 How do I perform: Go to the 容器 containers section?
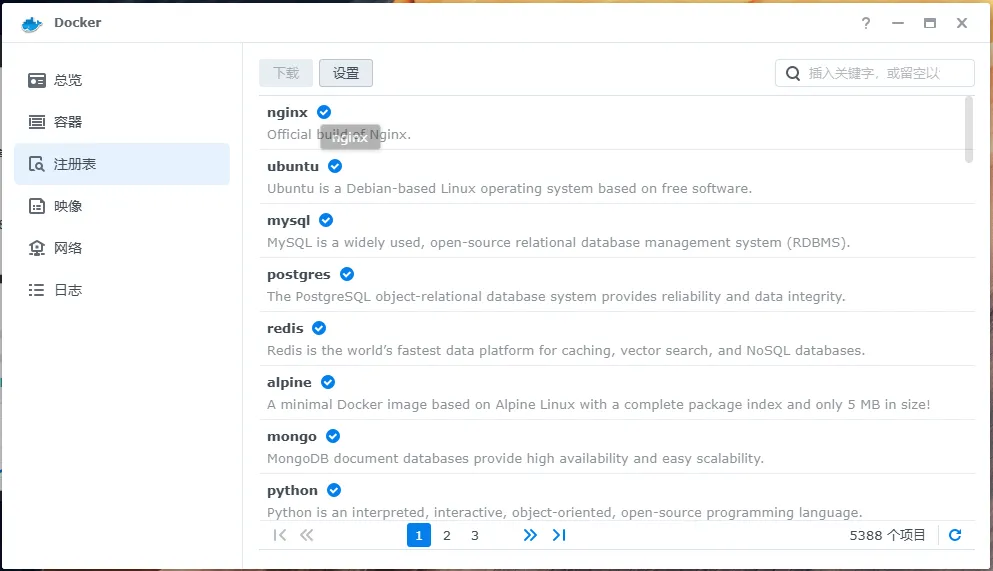pos(122,122)
